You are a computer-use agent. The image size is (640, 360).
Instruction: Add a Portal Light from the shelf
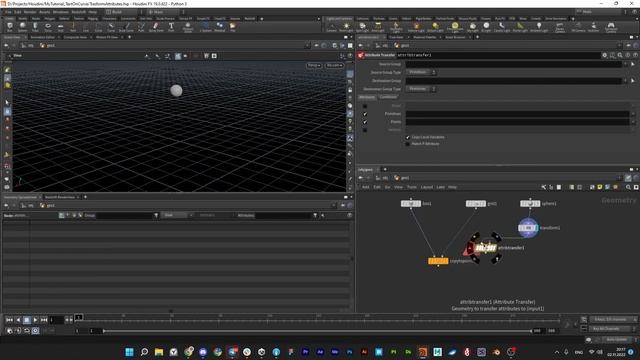tap(520, 27)
